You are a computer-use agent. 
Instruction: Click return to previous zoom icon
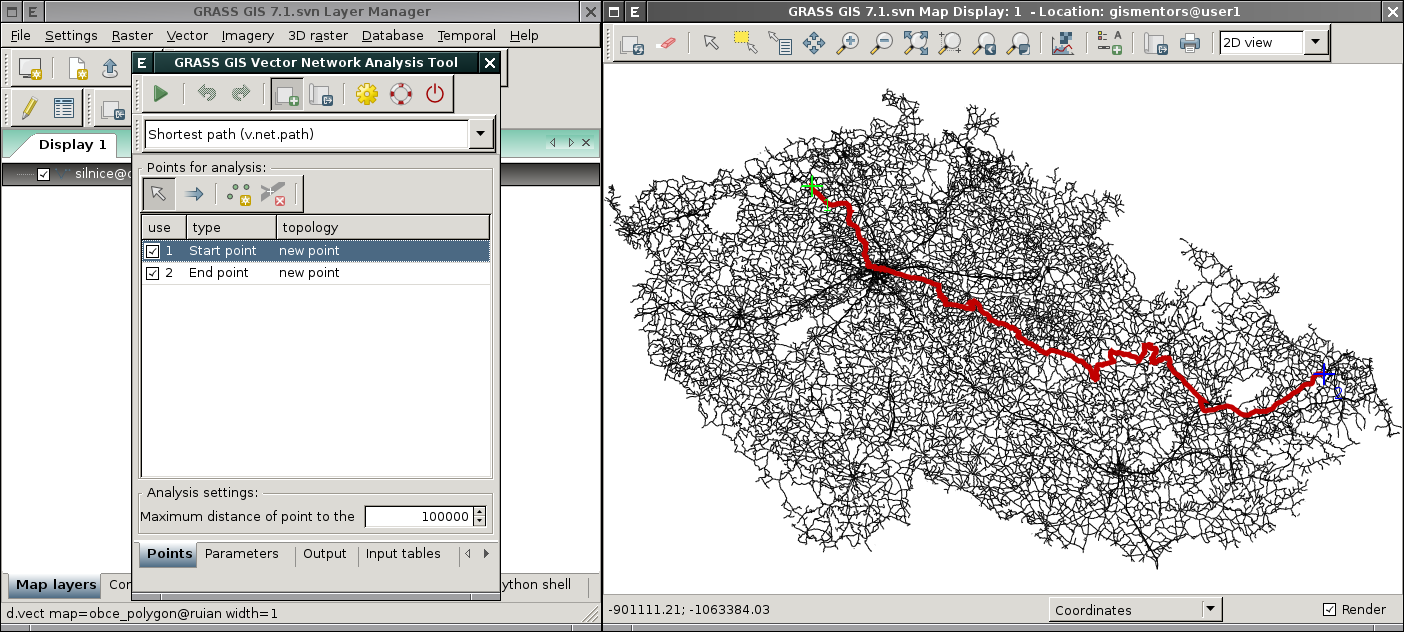[985, 43]
